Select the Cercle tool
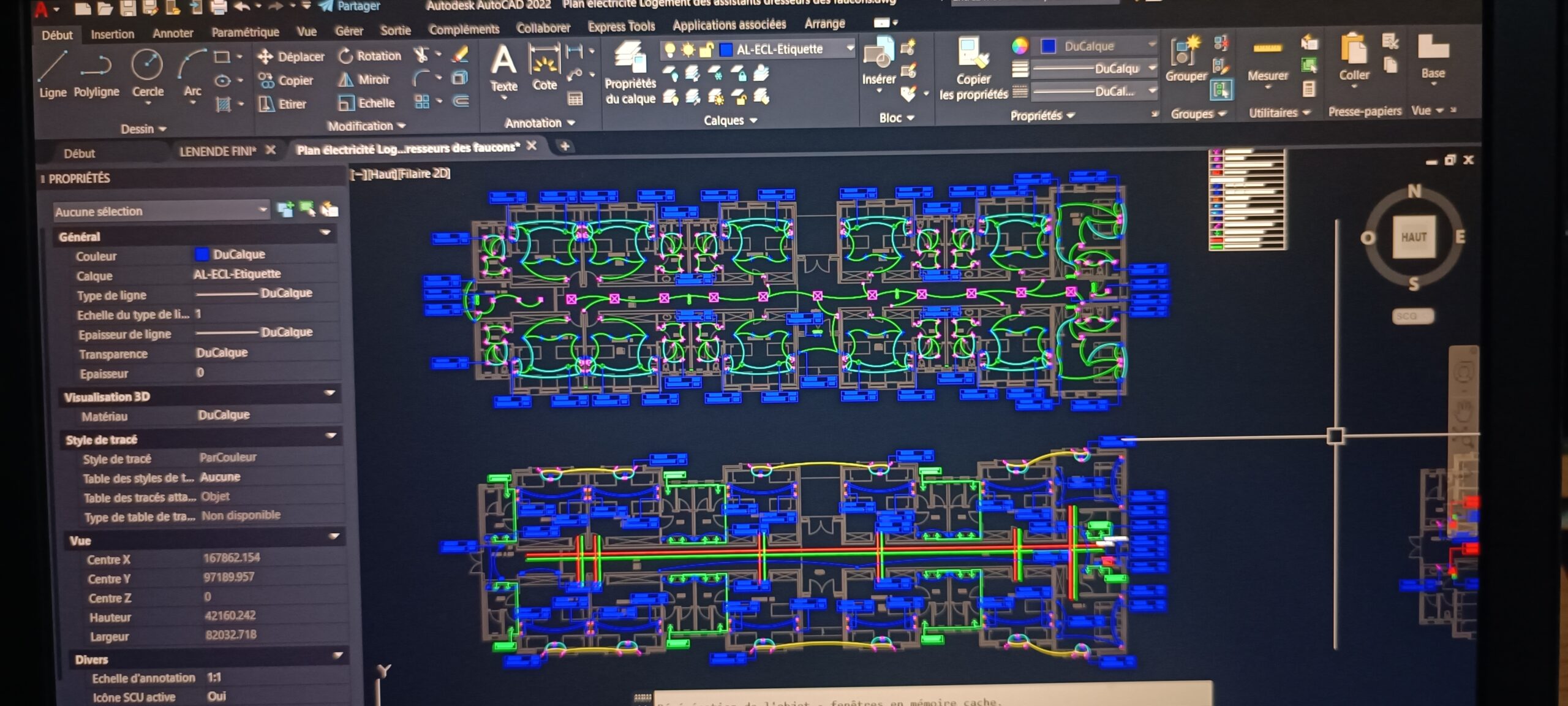 coord(148,75)
